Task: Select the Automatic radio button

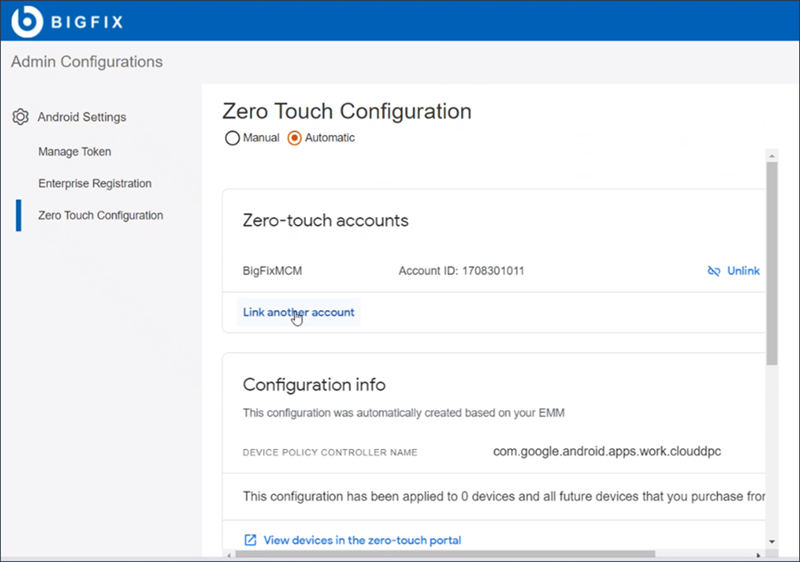Action: point(294,138)
